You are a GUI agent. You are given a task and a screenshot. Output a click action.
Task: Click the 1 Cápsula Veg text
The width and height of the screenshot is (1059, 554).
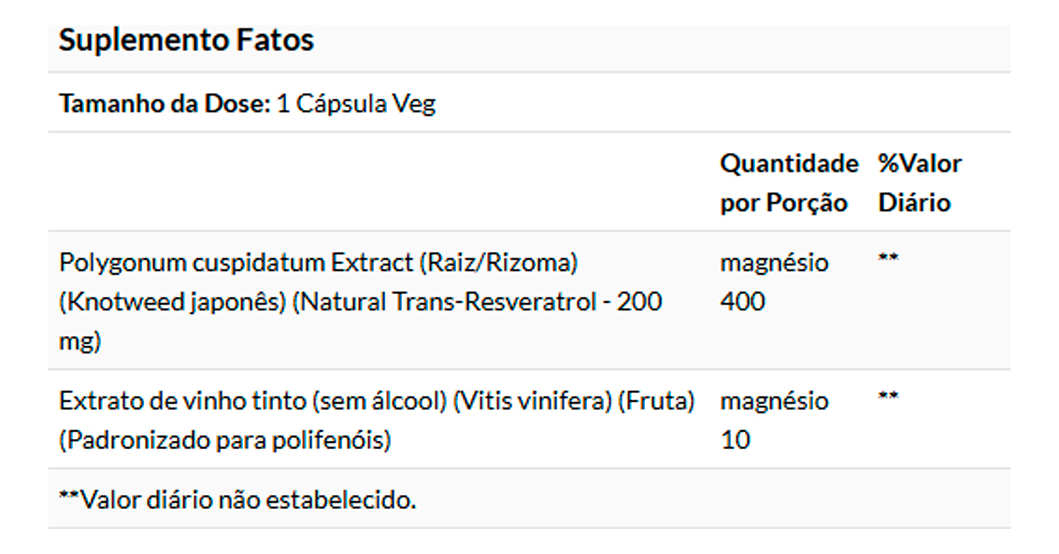point(355,104)
